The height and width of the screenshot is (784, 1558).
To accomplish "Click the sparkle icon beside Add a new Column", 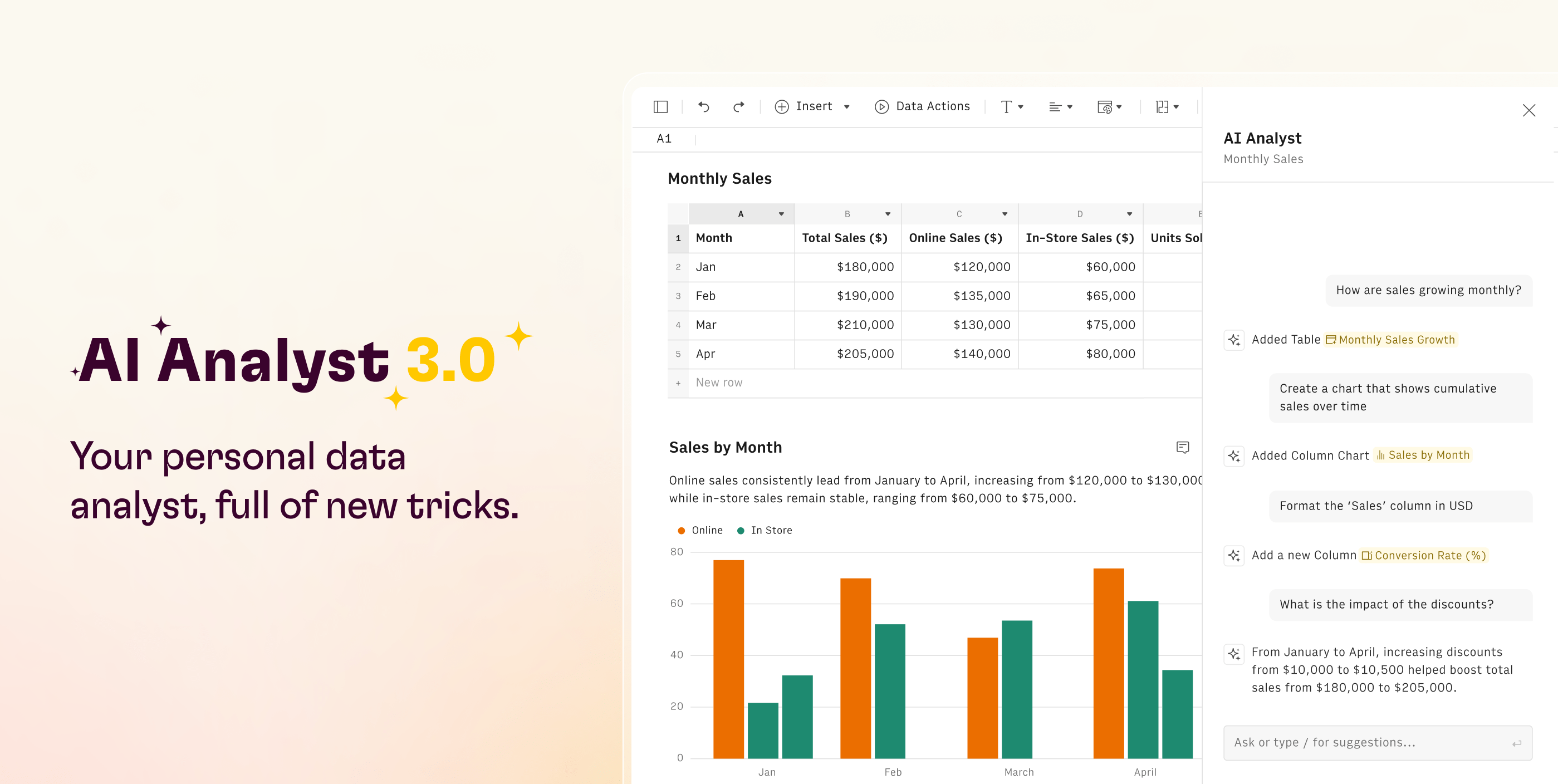I will 1234,555.
